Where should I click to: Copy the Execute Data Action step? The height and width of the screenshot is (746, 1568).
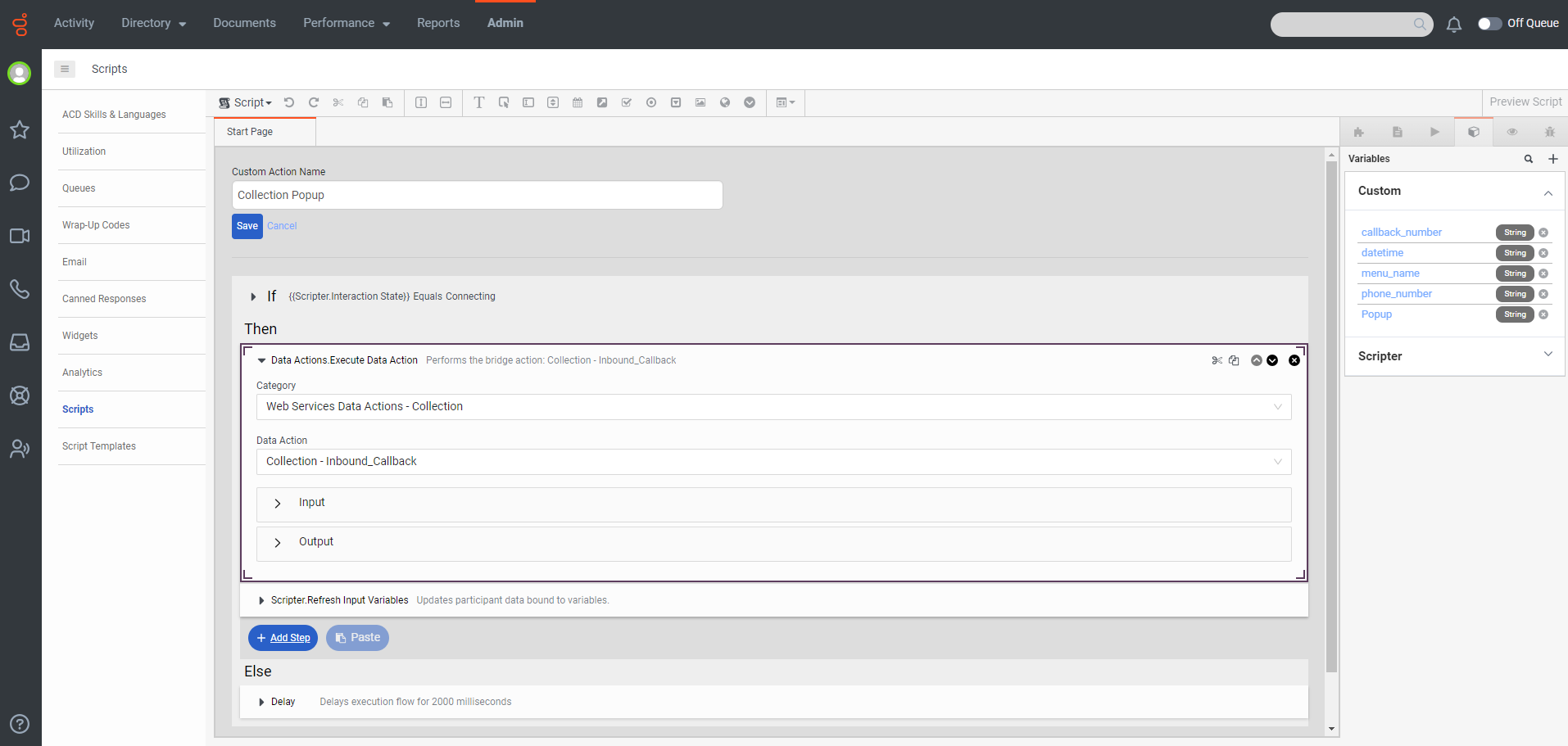coord(1234,360)
